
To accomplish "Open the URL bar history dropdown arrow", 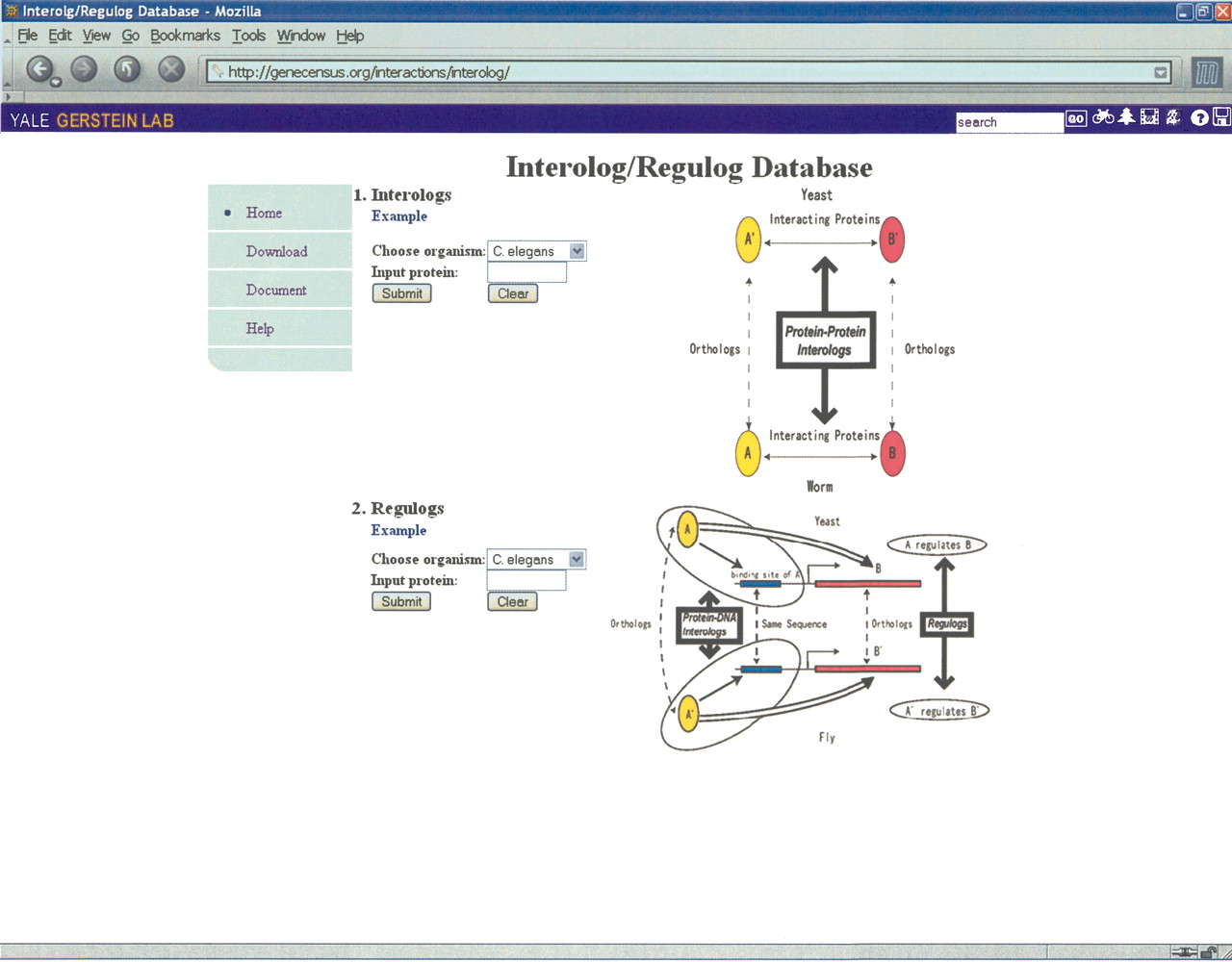I will point(1161,72).
